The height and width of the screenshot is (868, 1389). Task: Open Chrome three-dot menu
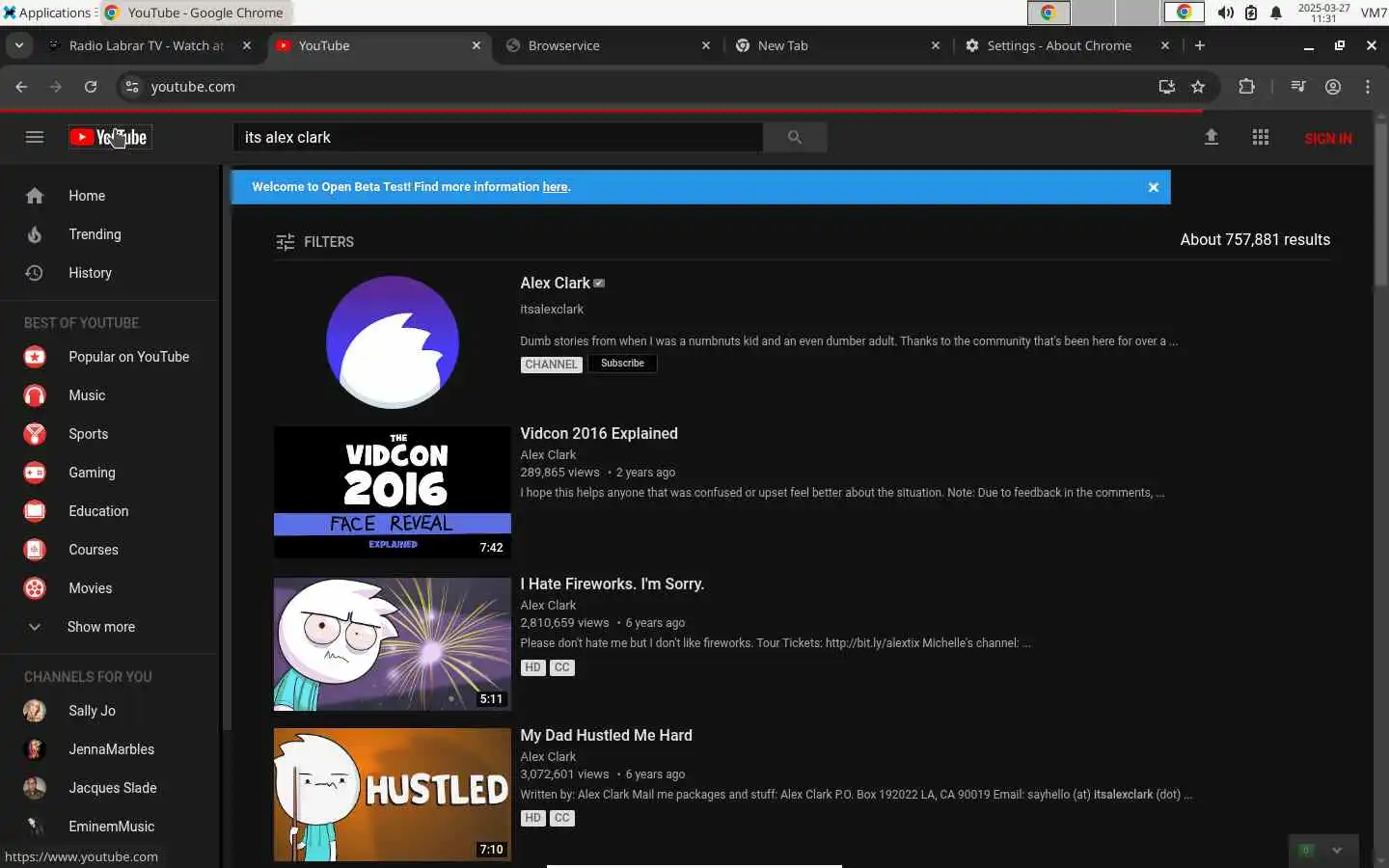click(x=1368, y=87)
